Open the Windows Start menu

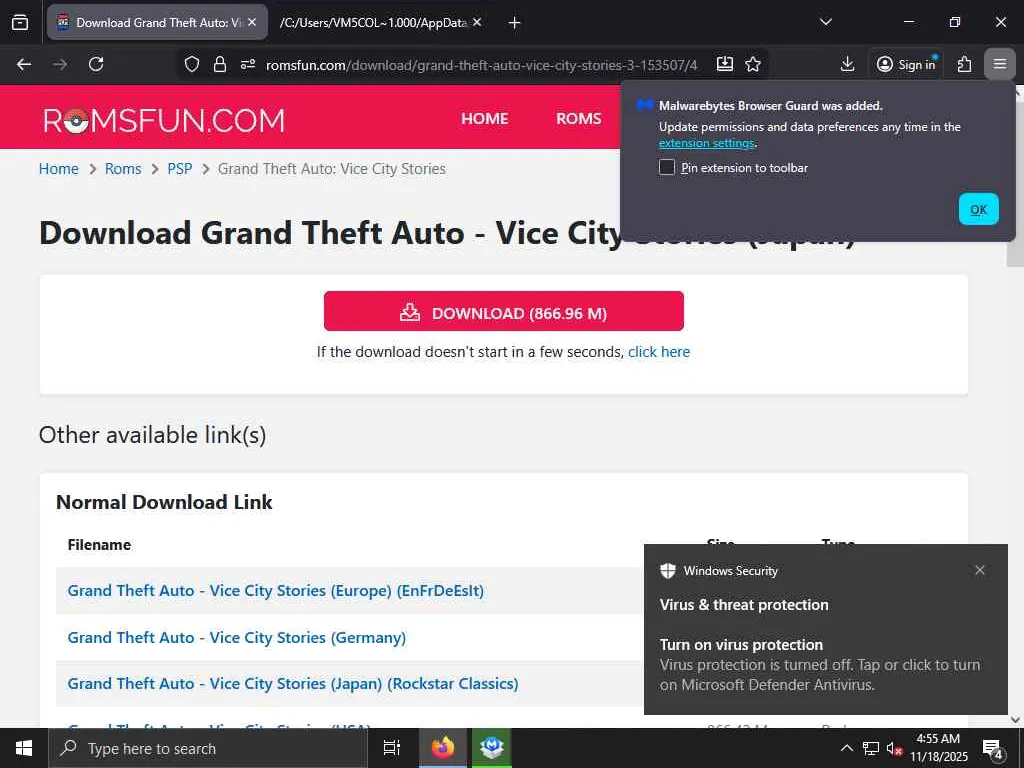24,748
